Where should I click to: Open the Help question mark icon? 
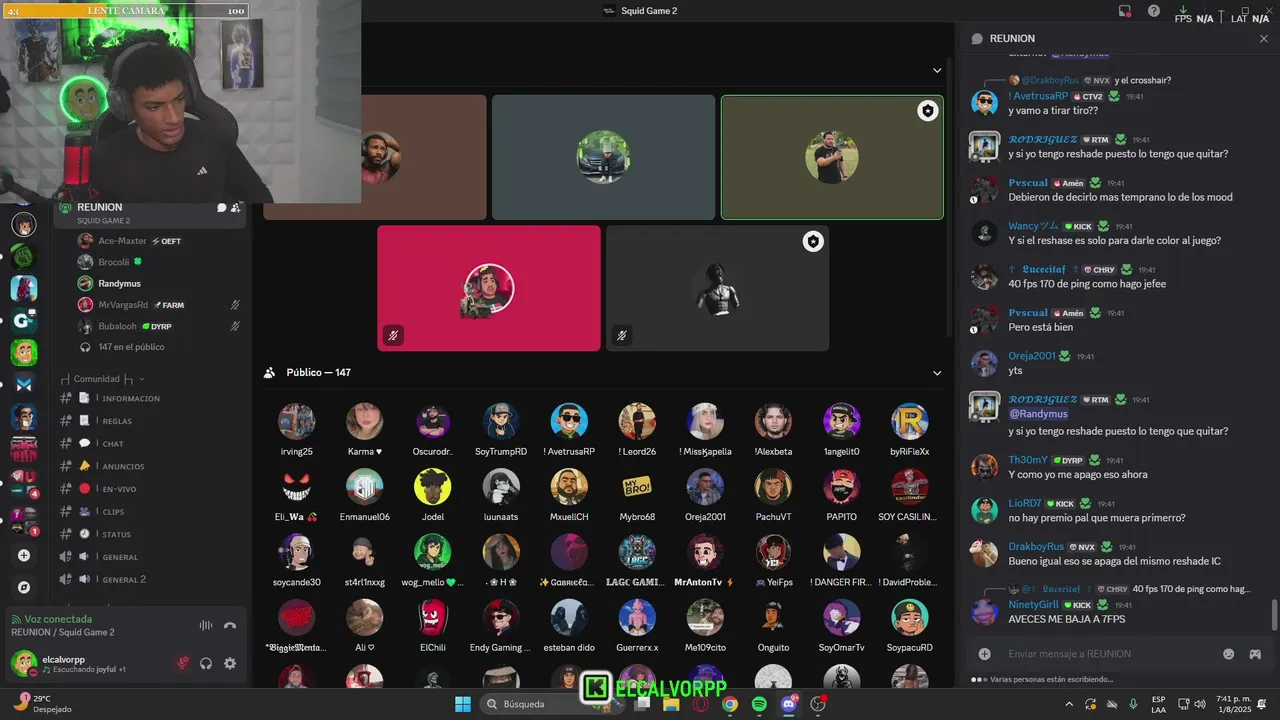coord(1154,11)
